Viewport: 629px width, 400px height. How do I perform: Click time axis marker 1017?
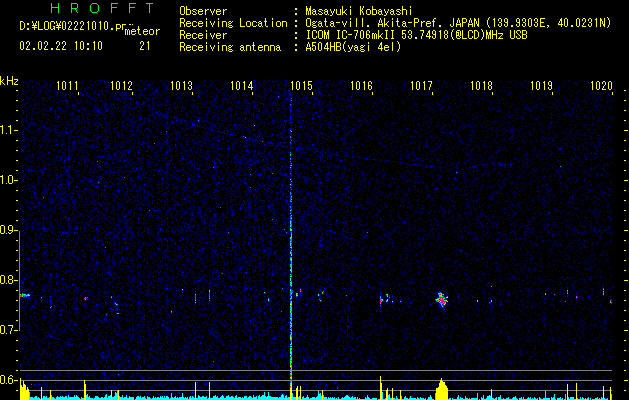coord(421,86)
